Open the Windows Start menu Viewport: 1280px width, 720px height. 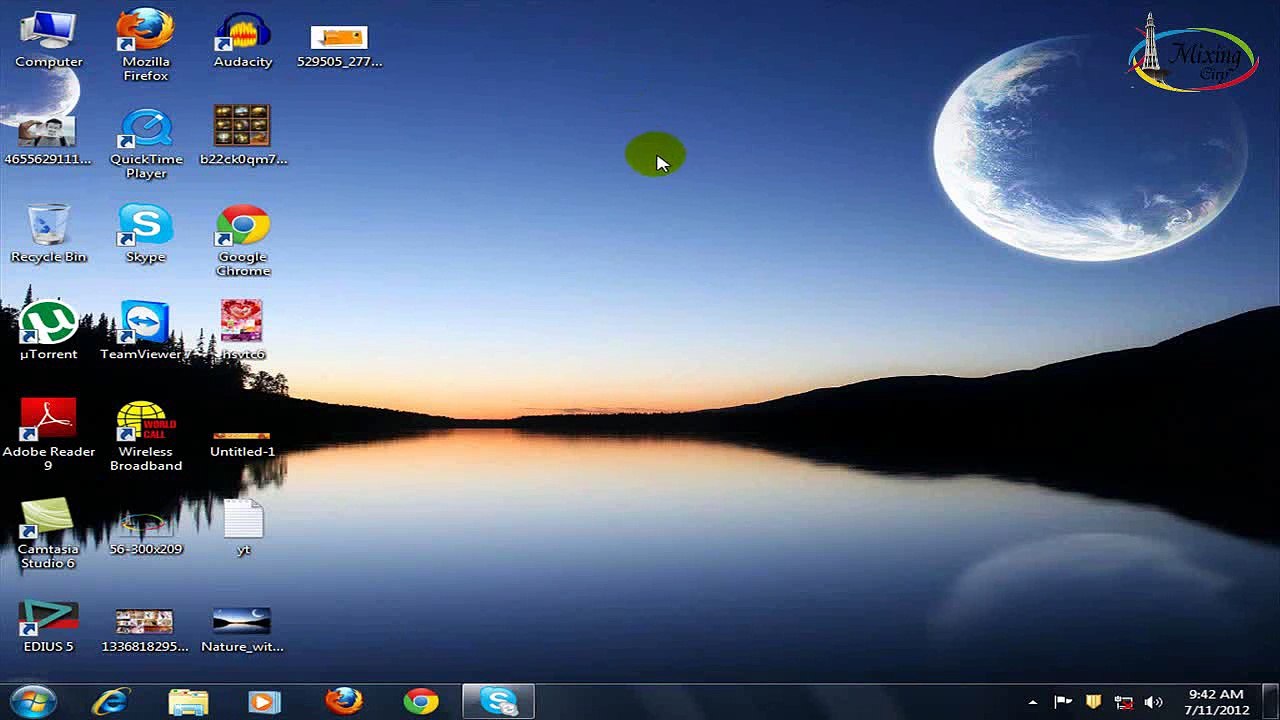point(33,701)
